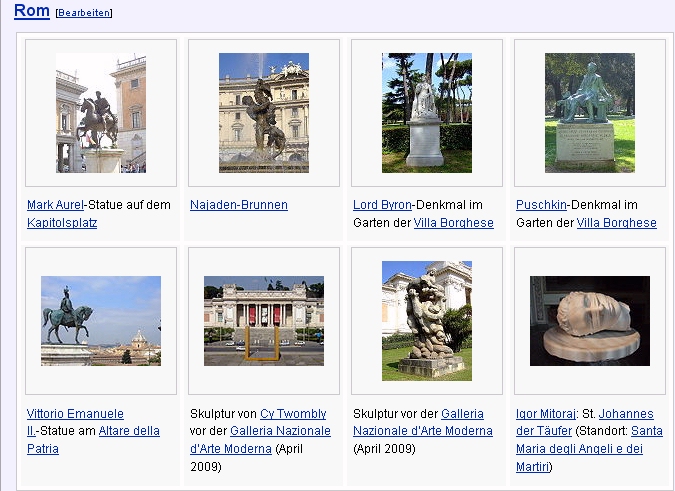This screenshot has width=675, height=491.
Task: Open the Igor Mitoraj marble head image
Action: coord(590,321)
